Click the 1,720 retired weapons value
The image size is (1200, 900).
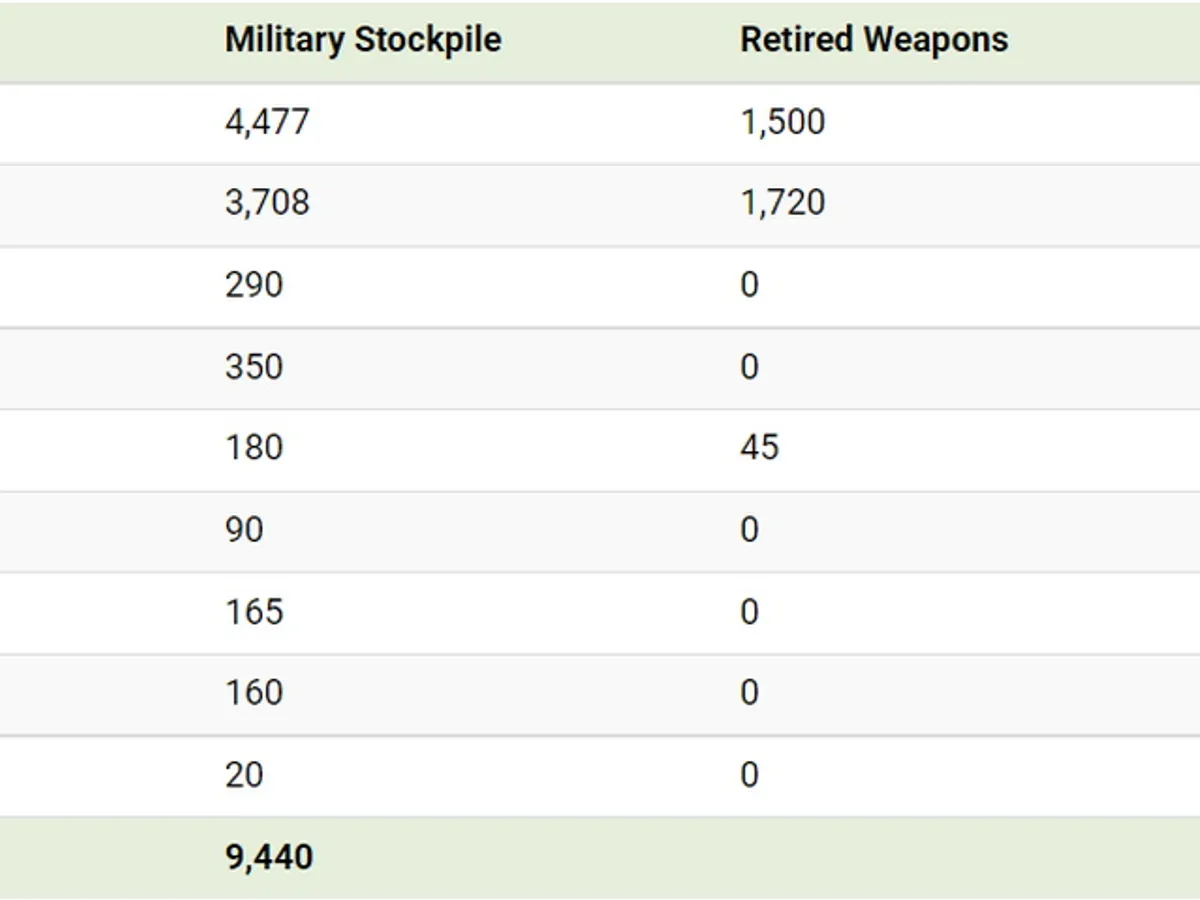(782, 203)
